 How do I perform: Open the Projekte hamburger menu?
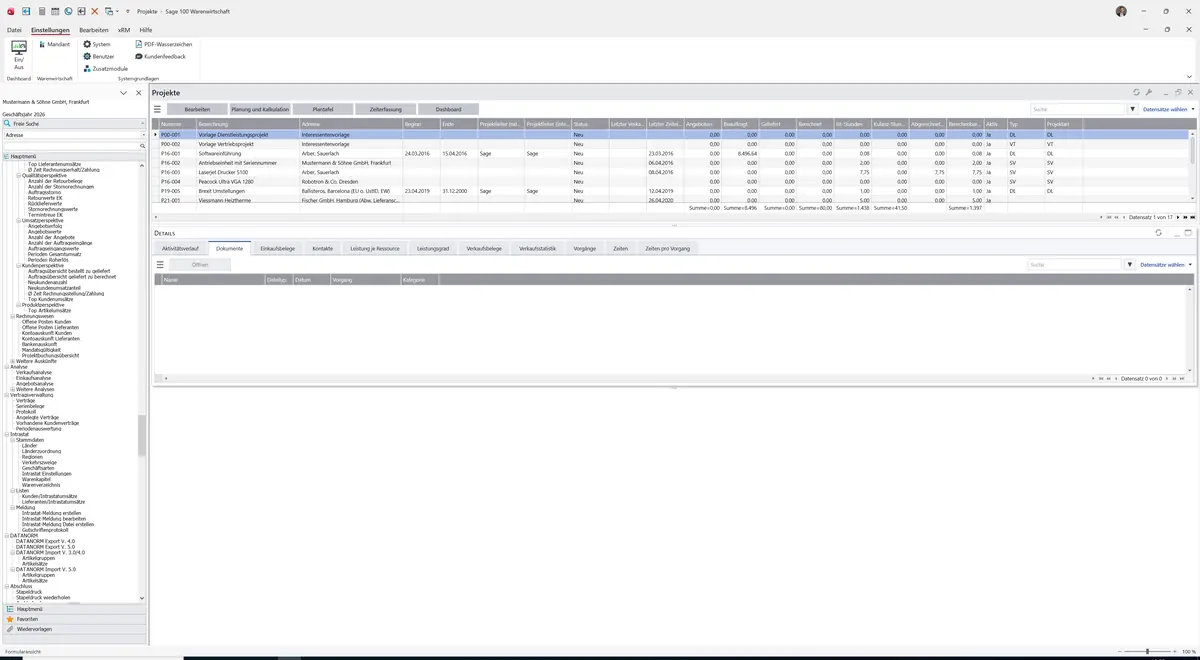pos(157,109)
